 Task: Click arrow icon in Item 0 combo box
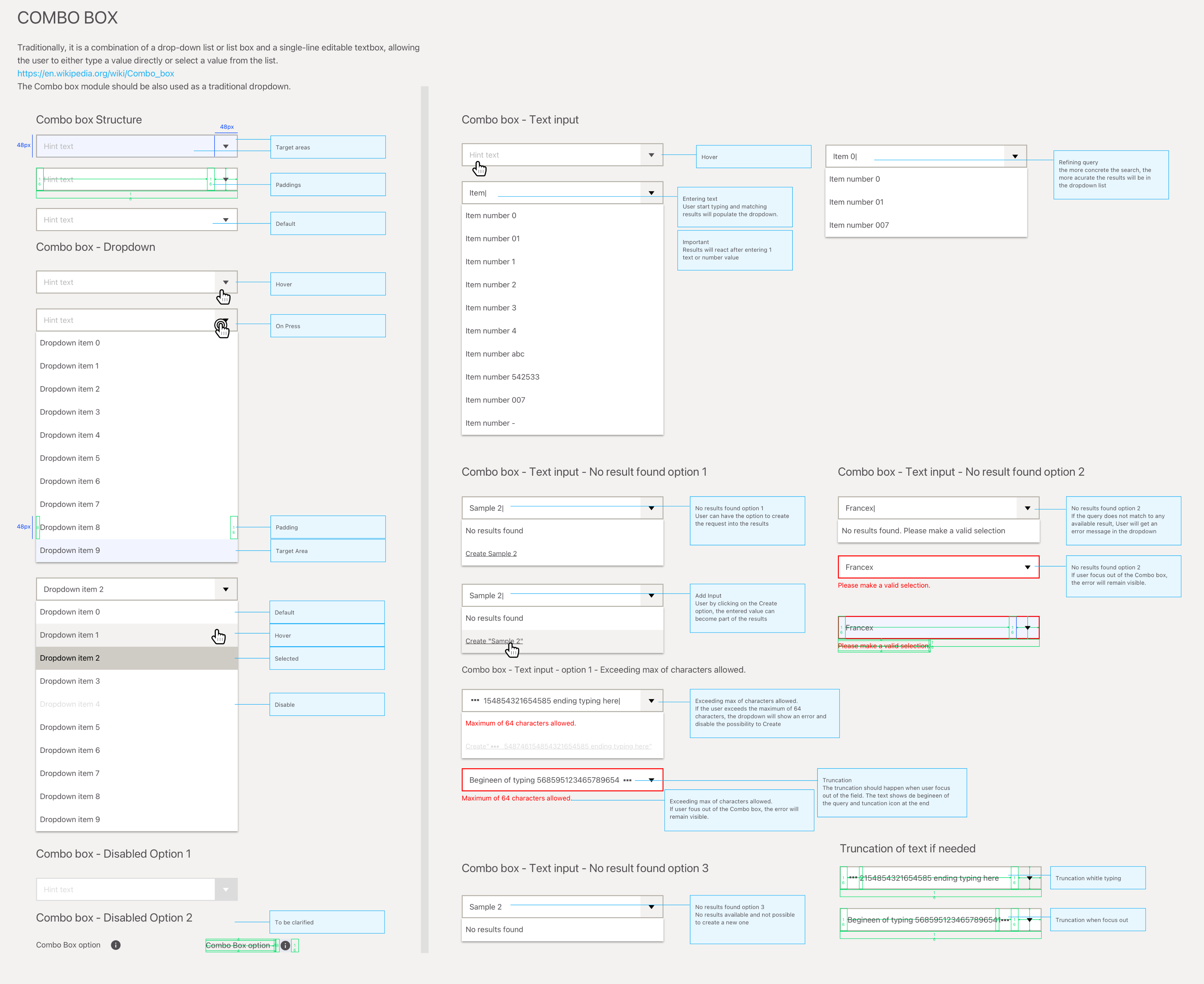[x=1015, y=156]
